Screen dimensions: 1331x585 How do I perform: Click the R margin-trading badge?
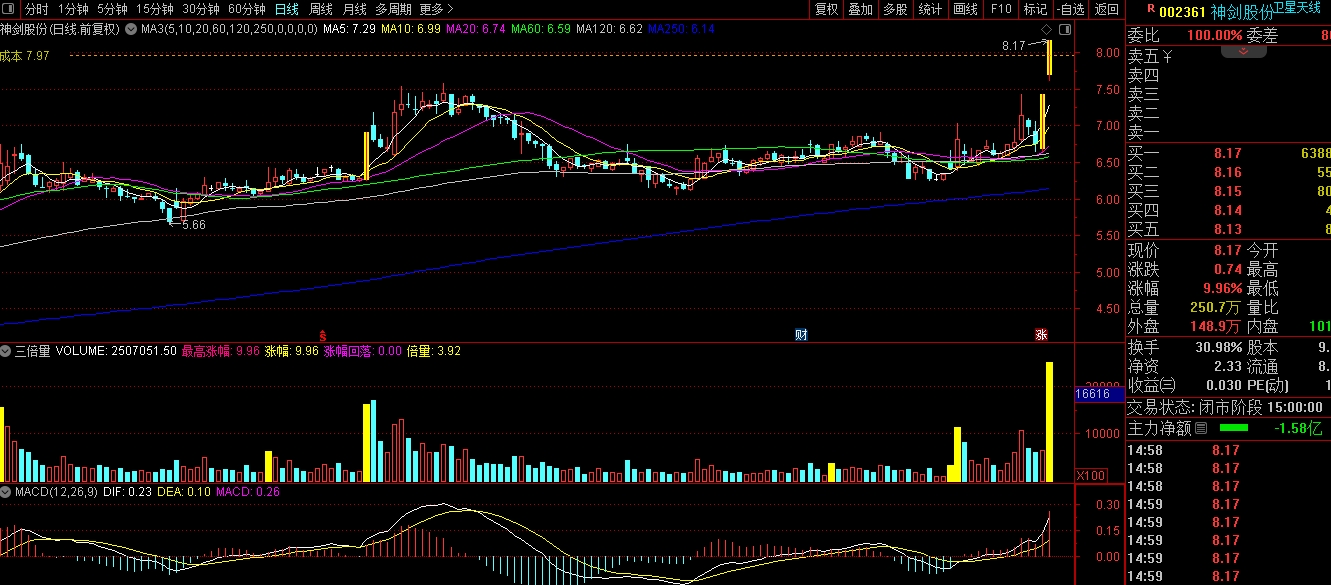pyautogui.click(x=1152, y=10)
